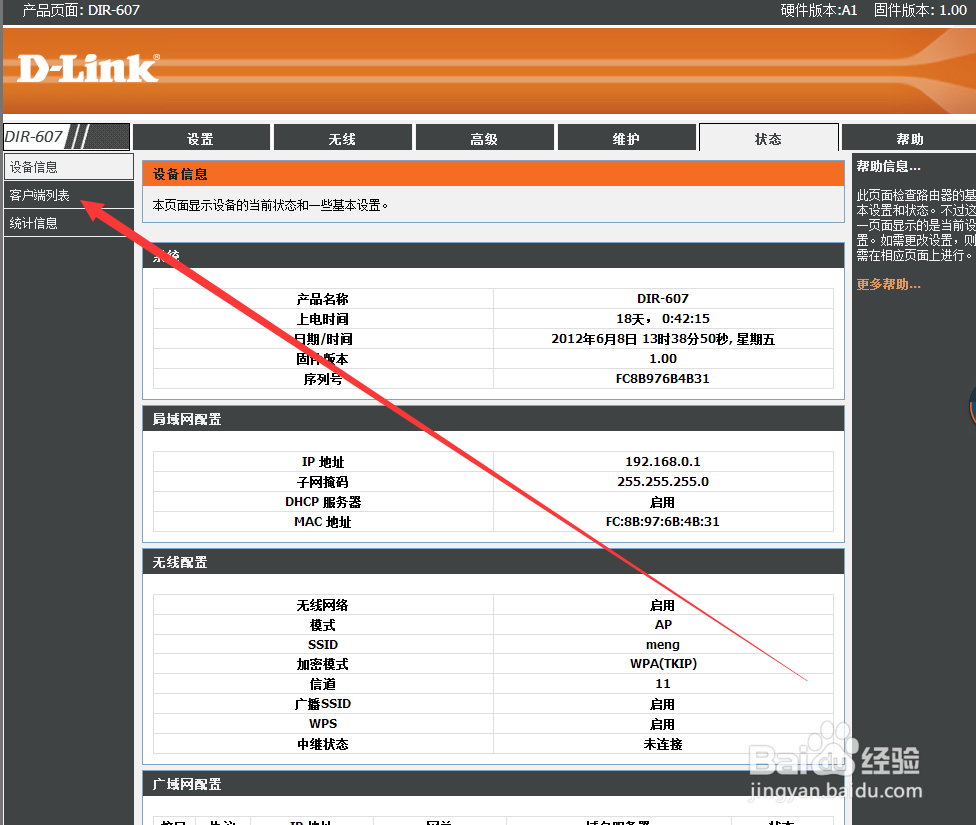Click the 更多帮助... link
This screenshot has width=976, height=825.
click(x=888, y=285)
